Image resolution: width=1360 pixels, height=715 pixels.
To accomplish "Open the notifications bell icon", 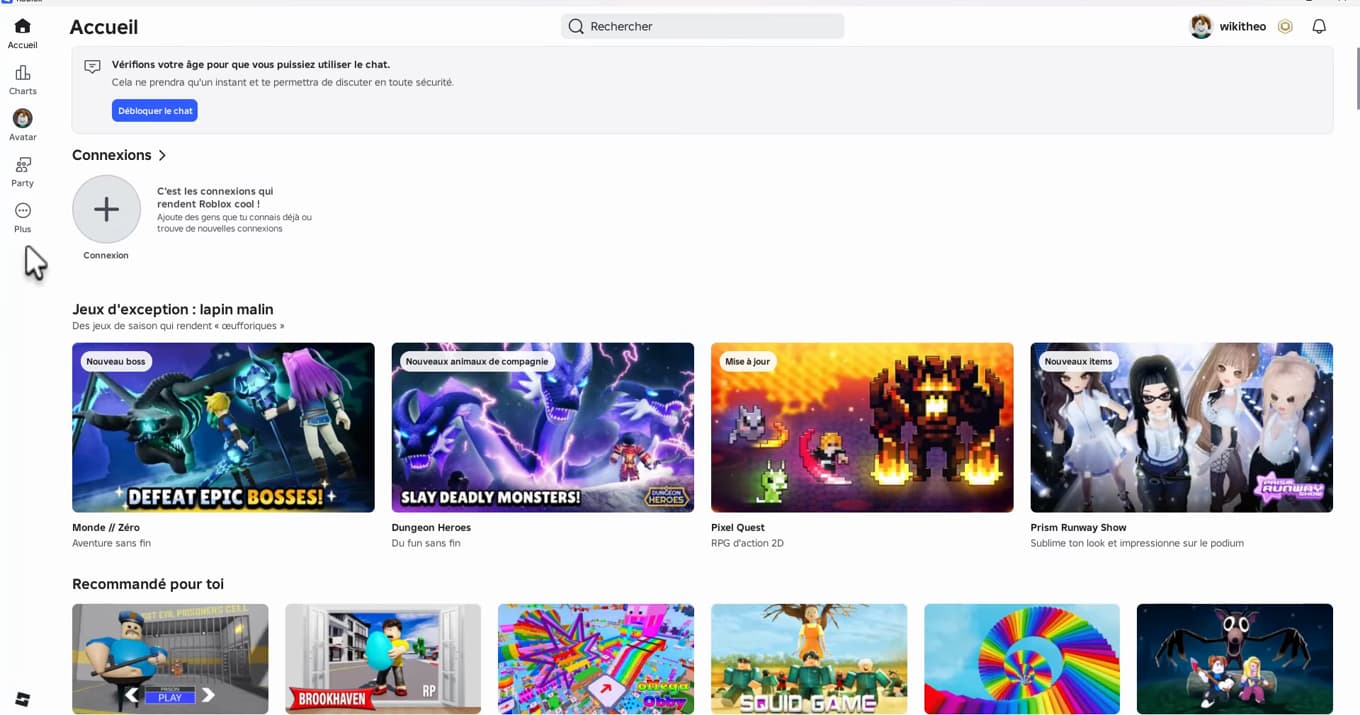I will (1319, 27).
